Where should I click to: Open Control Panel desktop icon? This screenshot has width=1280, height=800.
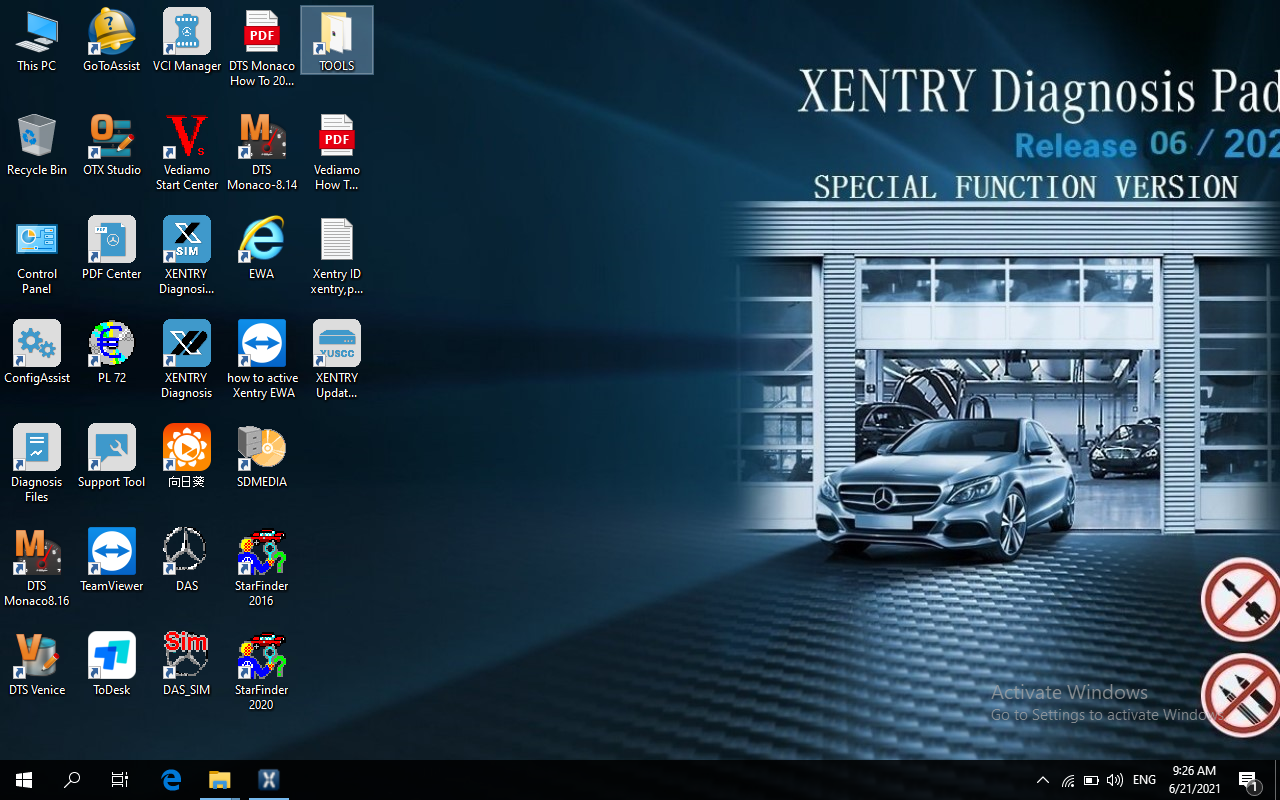37,255
